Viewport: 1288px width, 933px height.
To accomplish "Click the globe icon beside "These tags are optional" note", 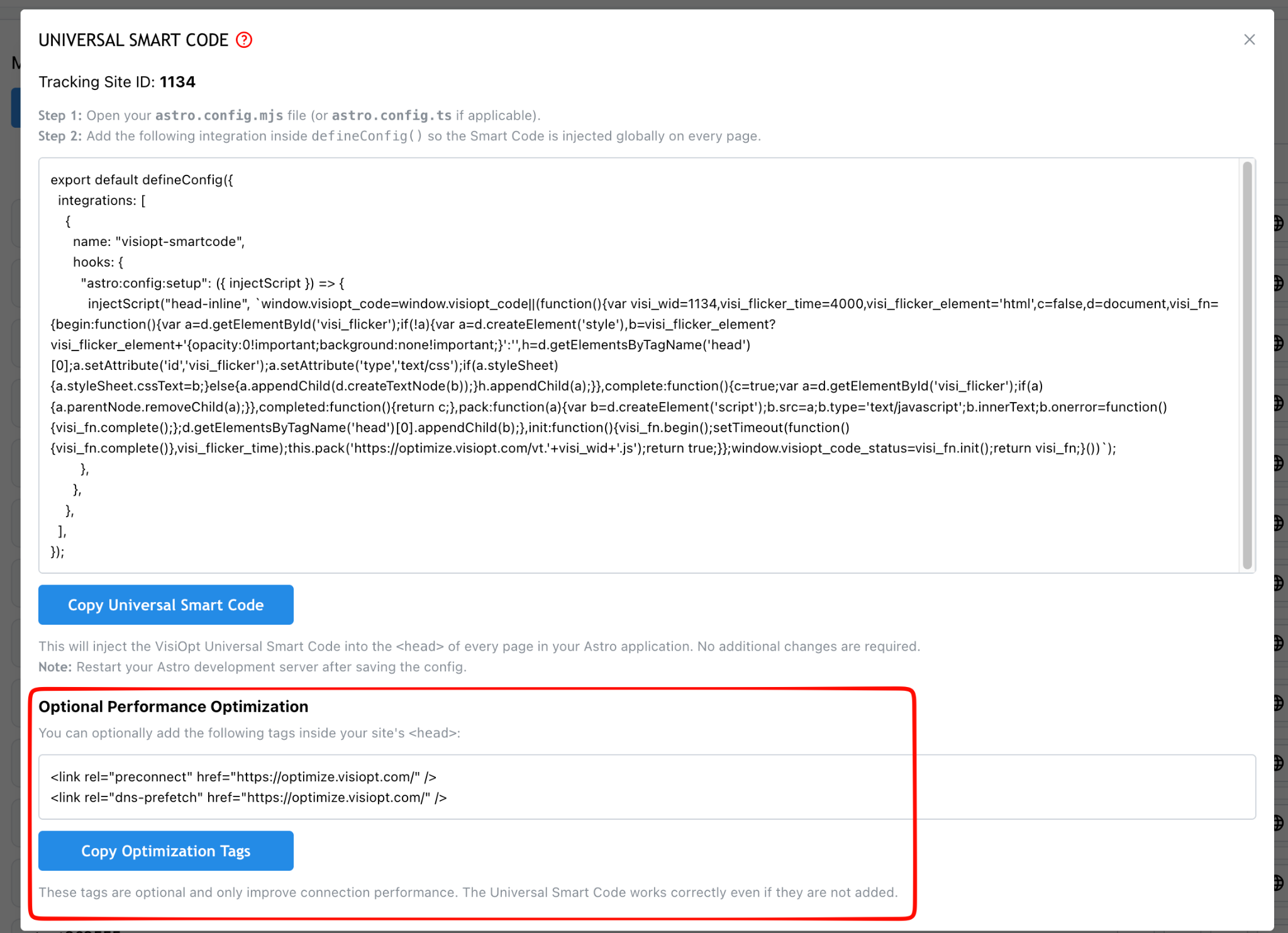I will (x=1279, y=883).
